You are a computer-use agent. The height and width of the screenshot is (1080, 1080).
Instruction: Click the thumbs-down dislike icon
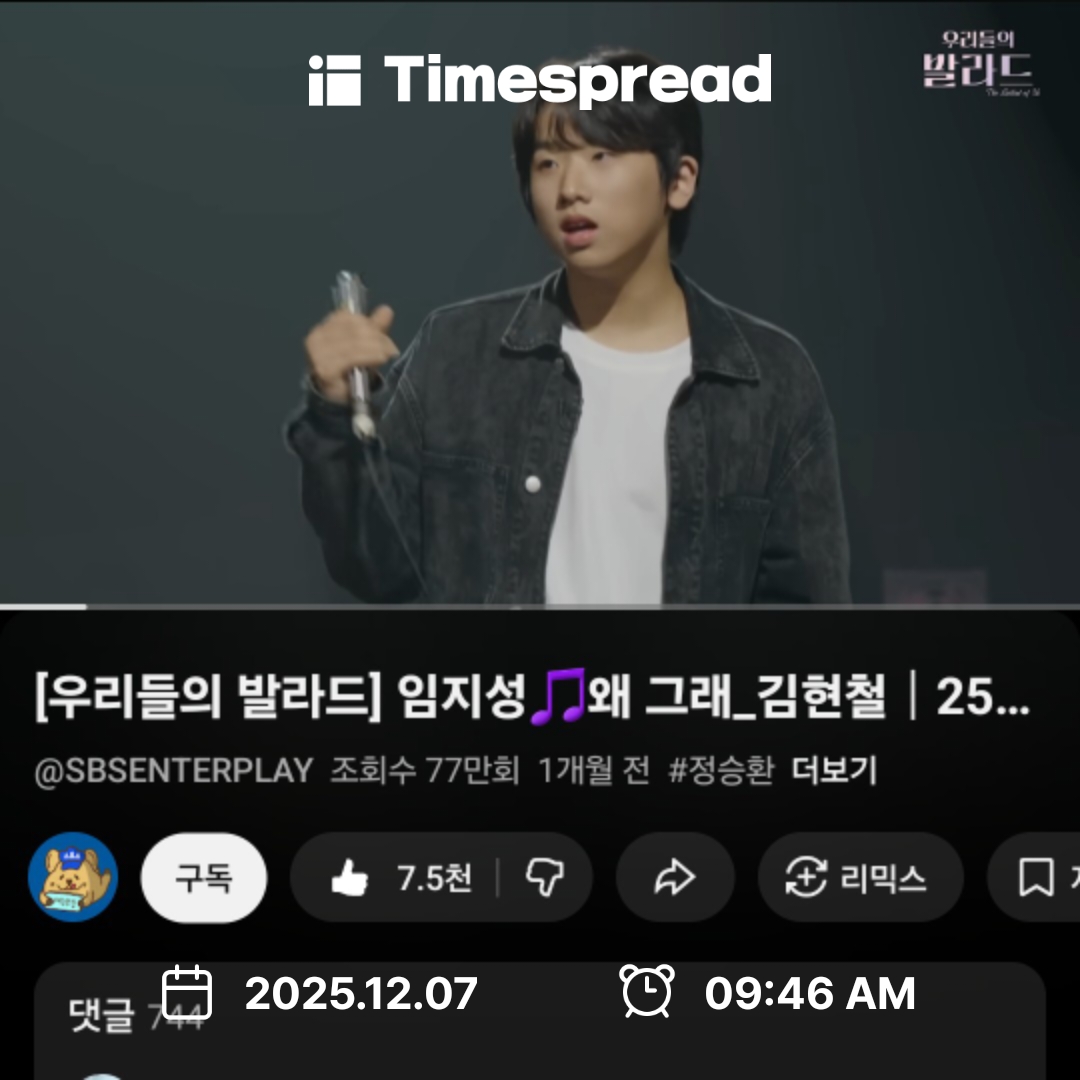545,878
